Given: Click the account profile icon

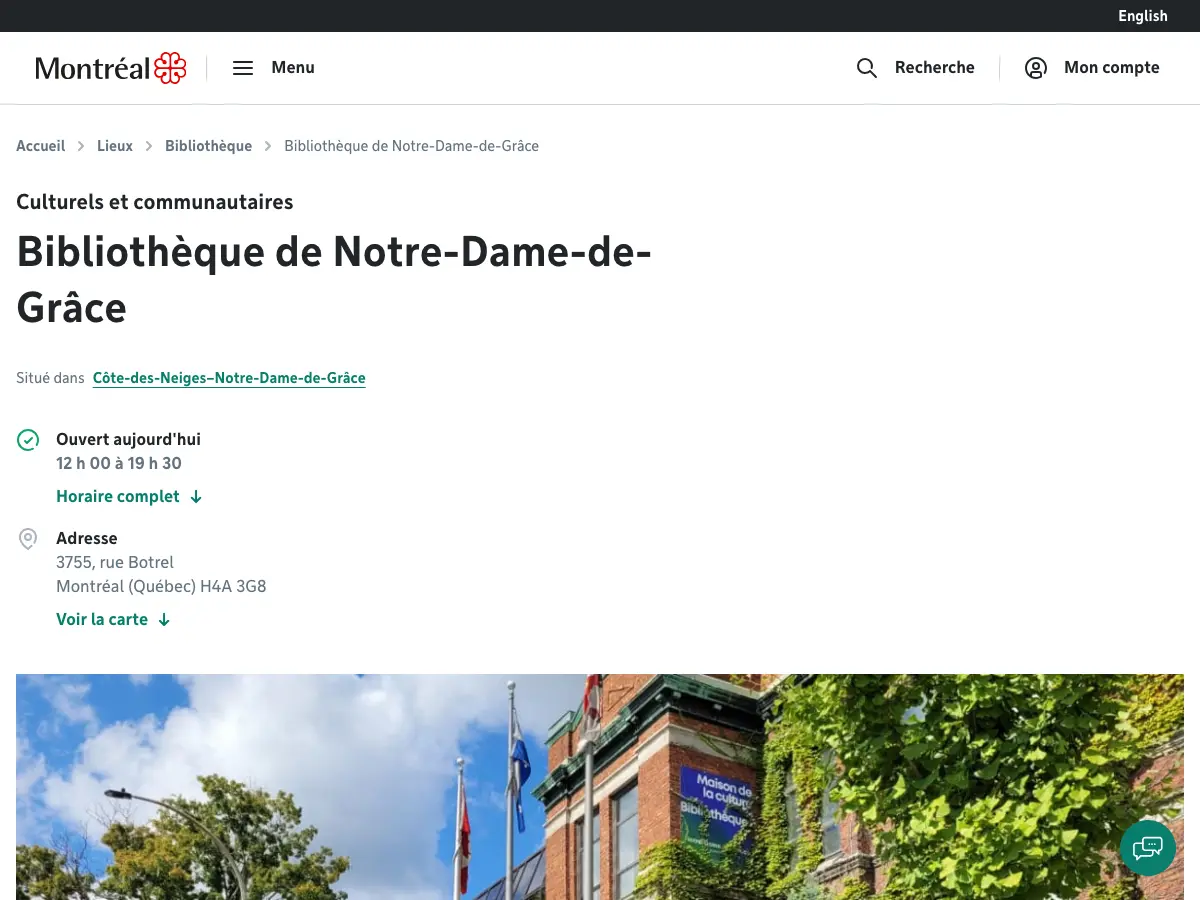Looking at the screenshot, I should pyautogui.click(x=1036, y=68).
